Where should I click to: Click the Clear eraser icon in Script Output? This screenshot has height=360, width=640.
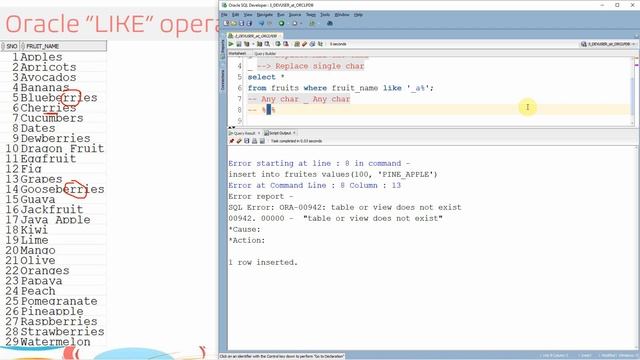coord(239,141)
